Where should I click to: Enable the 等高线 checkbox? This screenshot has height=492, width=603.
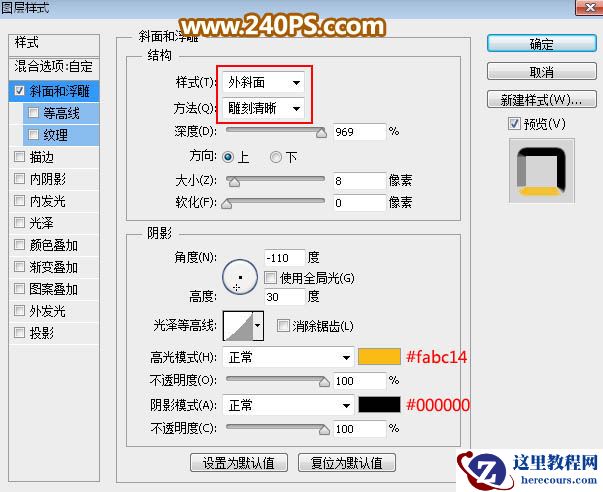coord(33,113)
